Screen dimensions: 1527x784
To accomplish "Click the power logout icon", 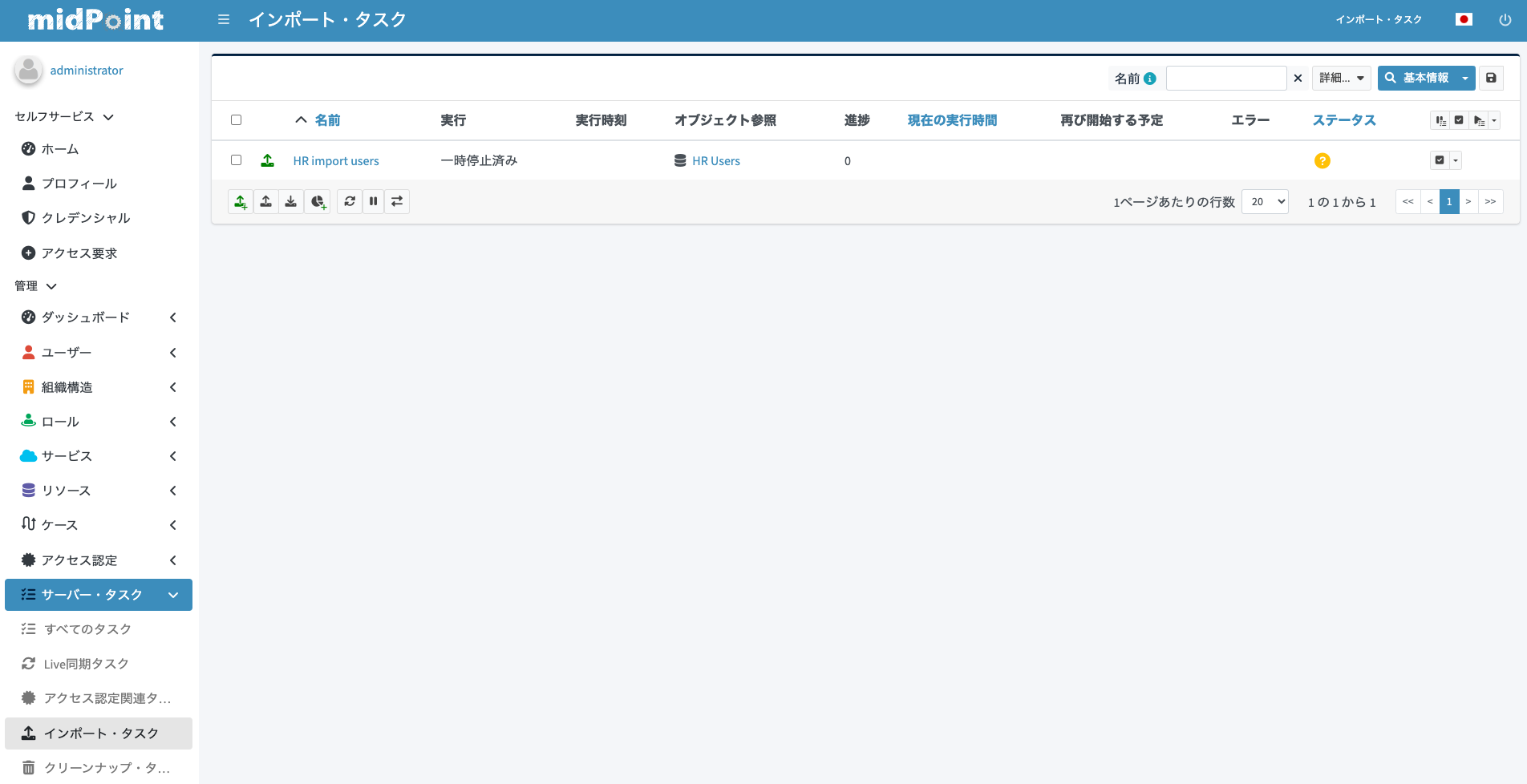I will [1505, 20].
